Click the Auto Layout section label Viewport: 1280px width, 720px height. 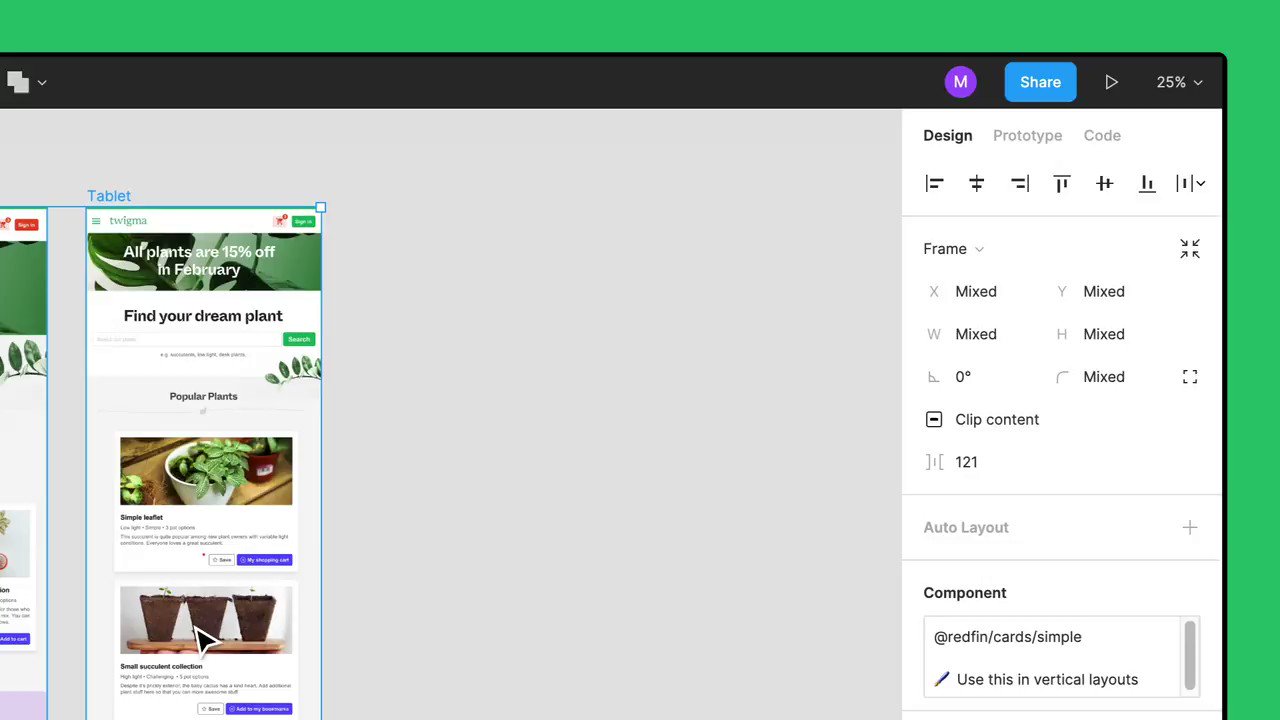click(966, 527)
